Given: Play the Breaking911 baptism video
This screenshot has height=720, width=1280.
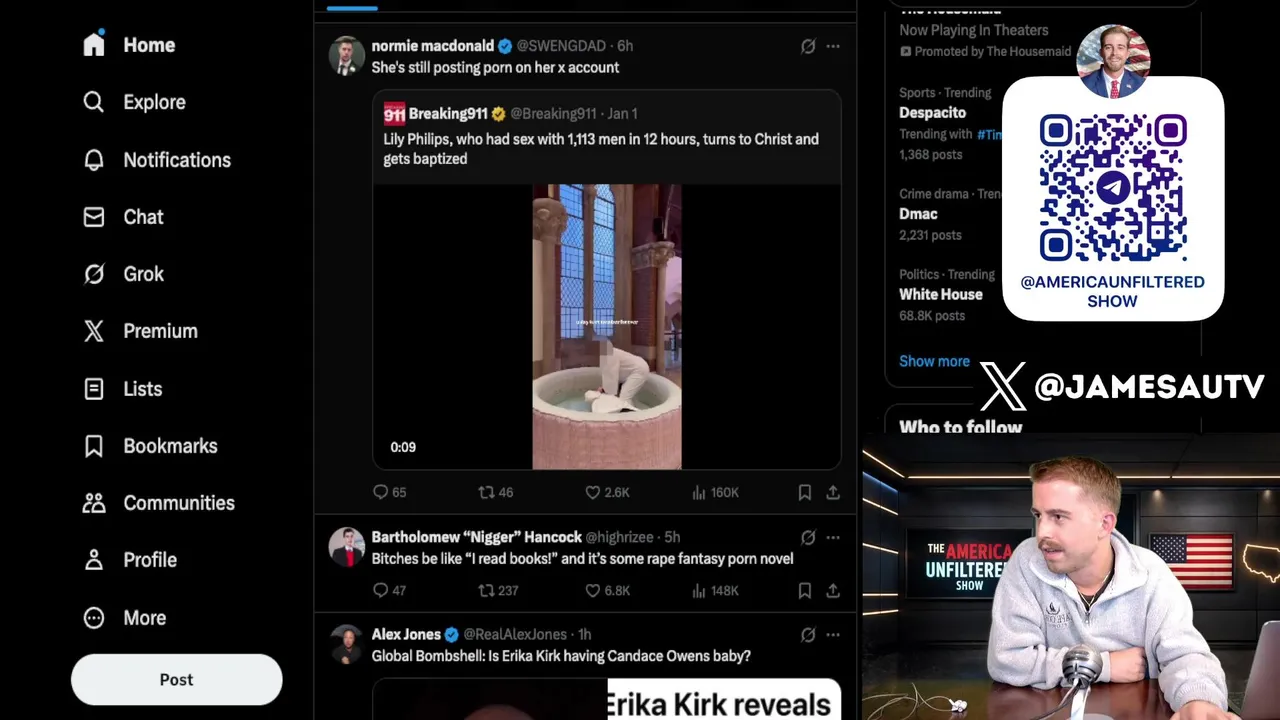Looking at the screenshot, I should click(x=607, y=326).
